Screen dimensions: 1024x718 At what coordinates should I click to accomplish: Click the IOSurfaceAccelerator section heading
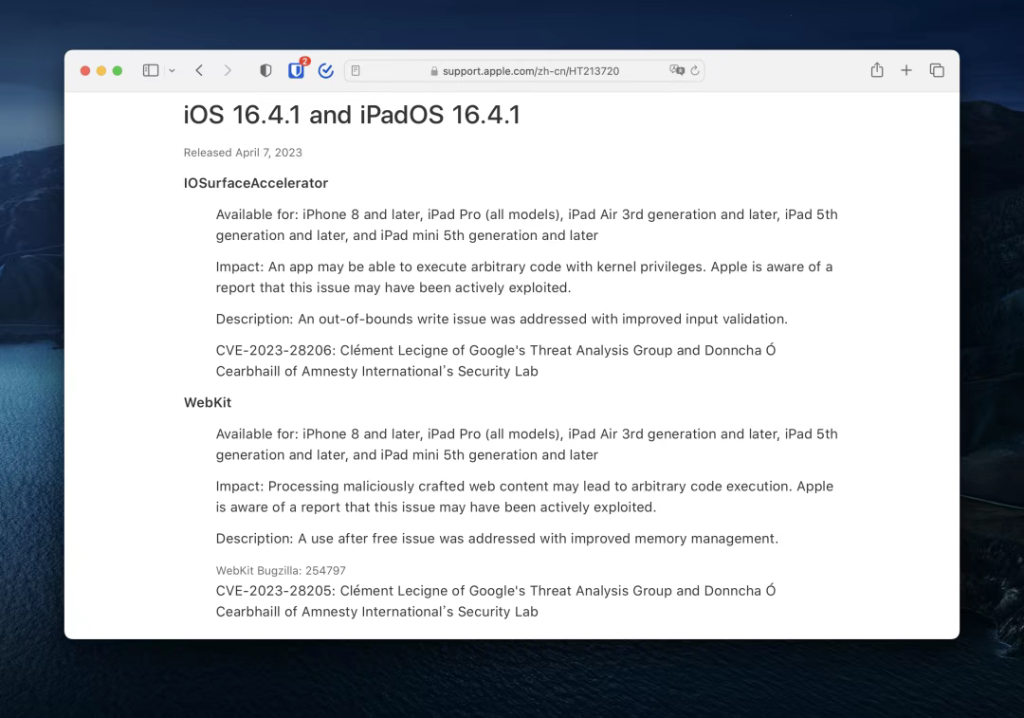[x=256, y=183]
